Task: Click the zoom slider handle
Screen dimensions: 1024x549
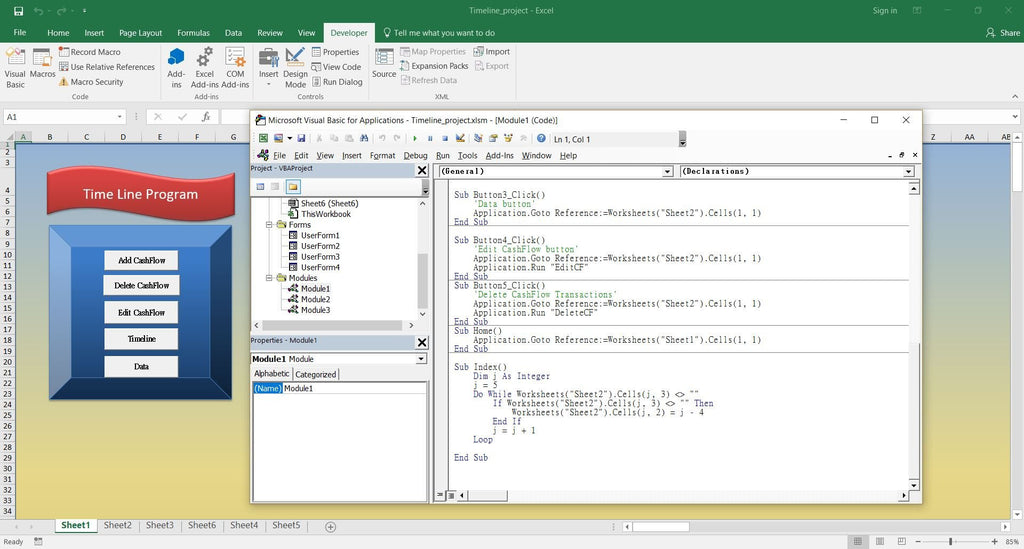Action: [x=950, y=542]
